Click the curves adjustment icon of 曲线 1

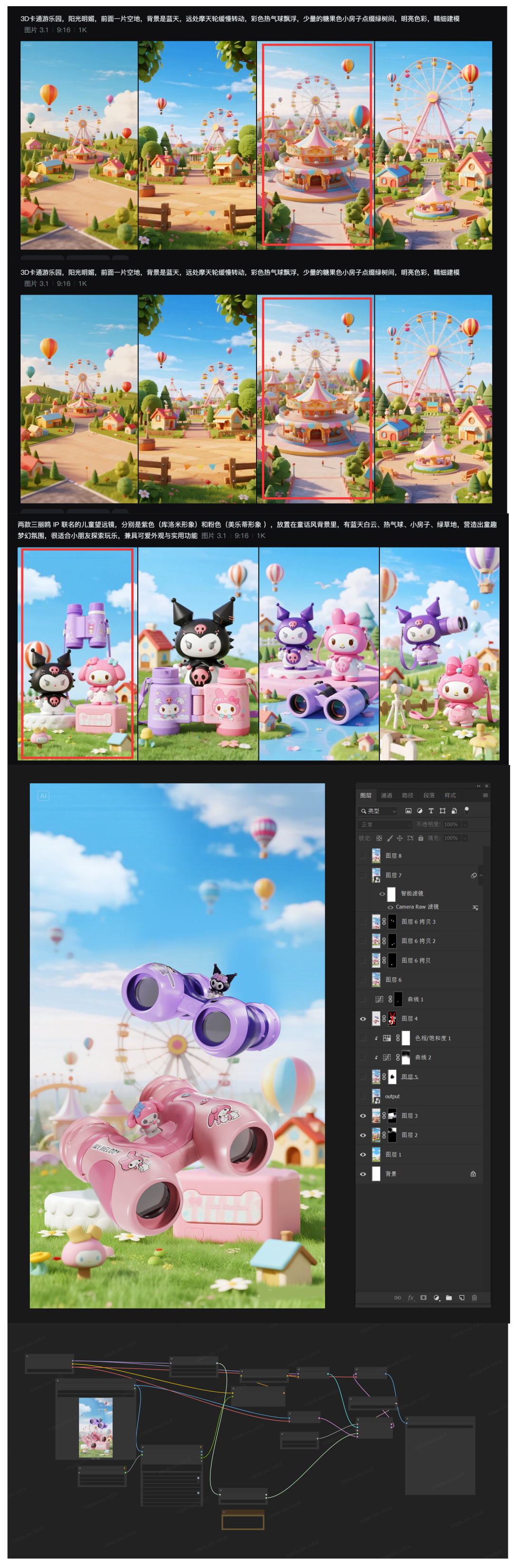[x=379, y=999]
